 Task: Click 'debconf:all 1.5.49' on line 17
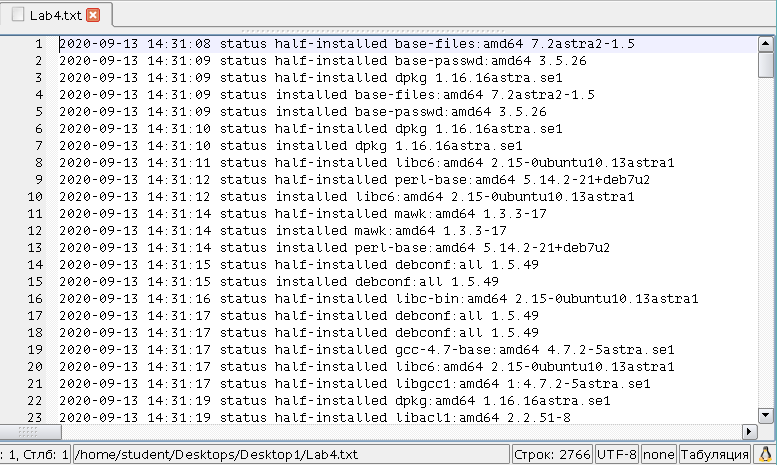[467, 315]
